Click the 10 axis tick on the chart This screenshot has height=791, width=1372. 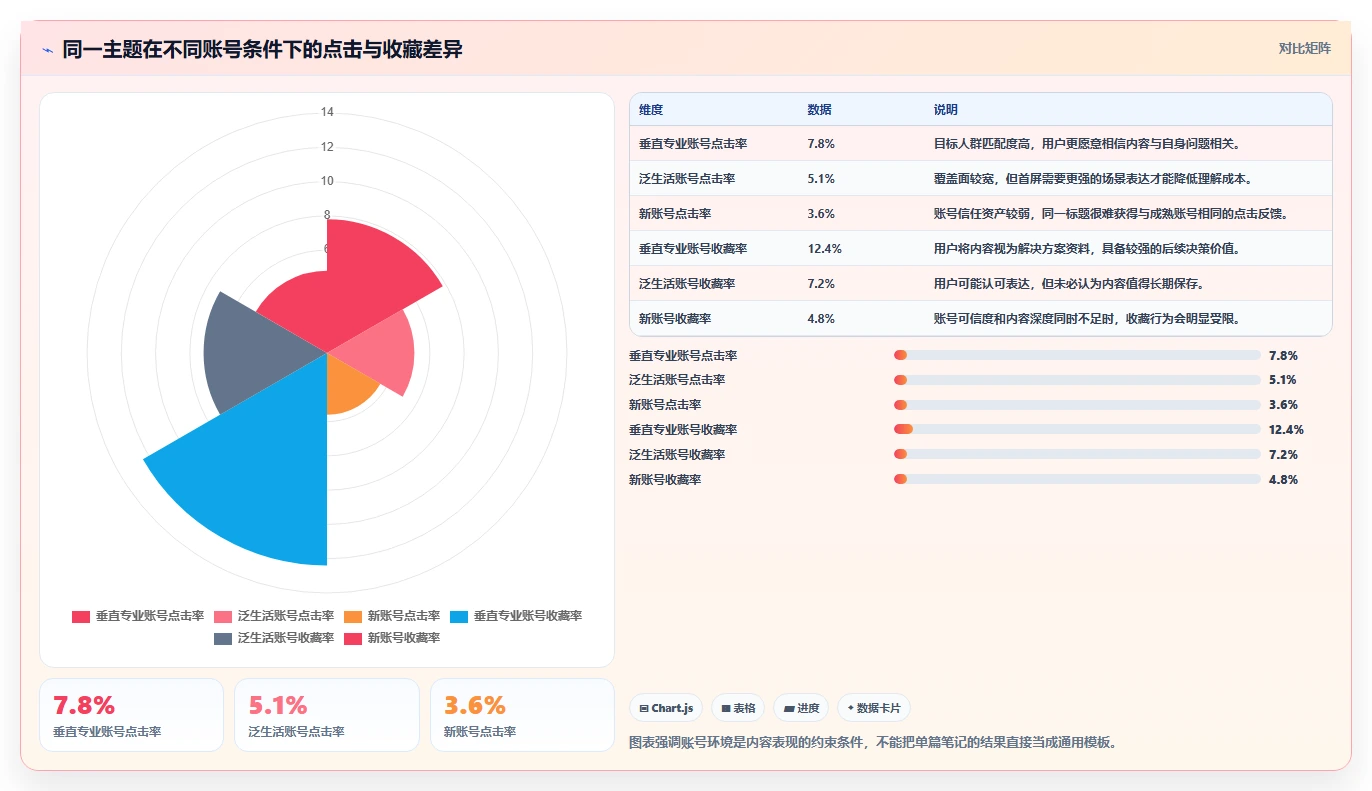coord(327,181)
